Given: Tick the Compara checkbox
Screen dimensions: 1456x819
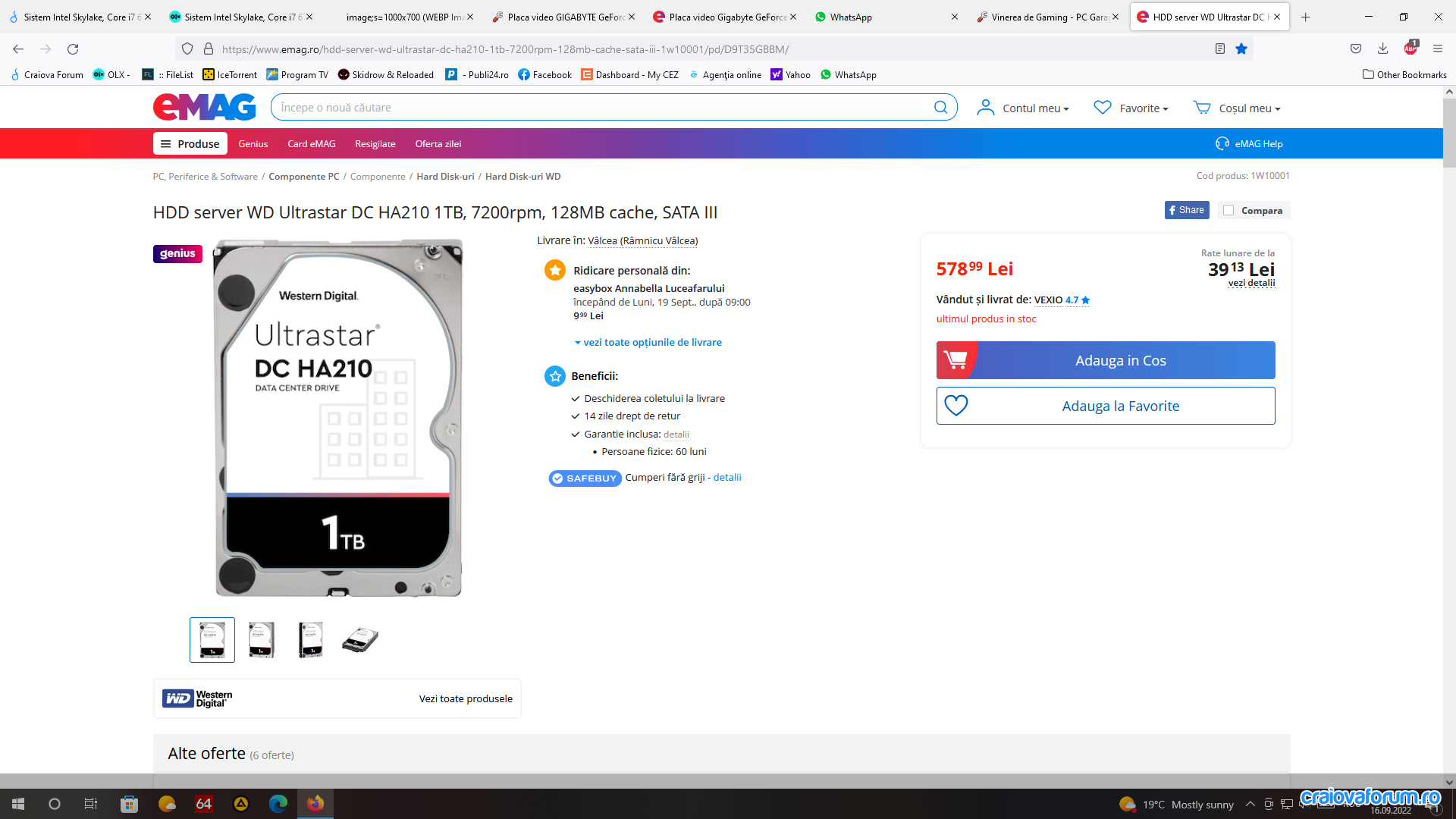Looking at the screenshot, I should pos(1228,211).
